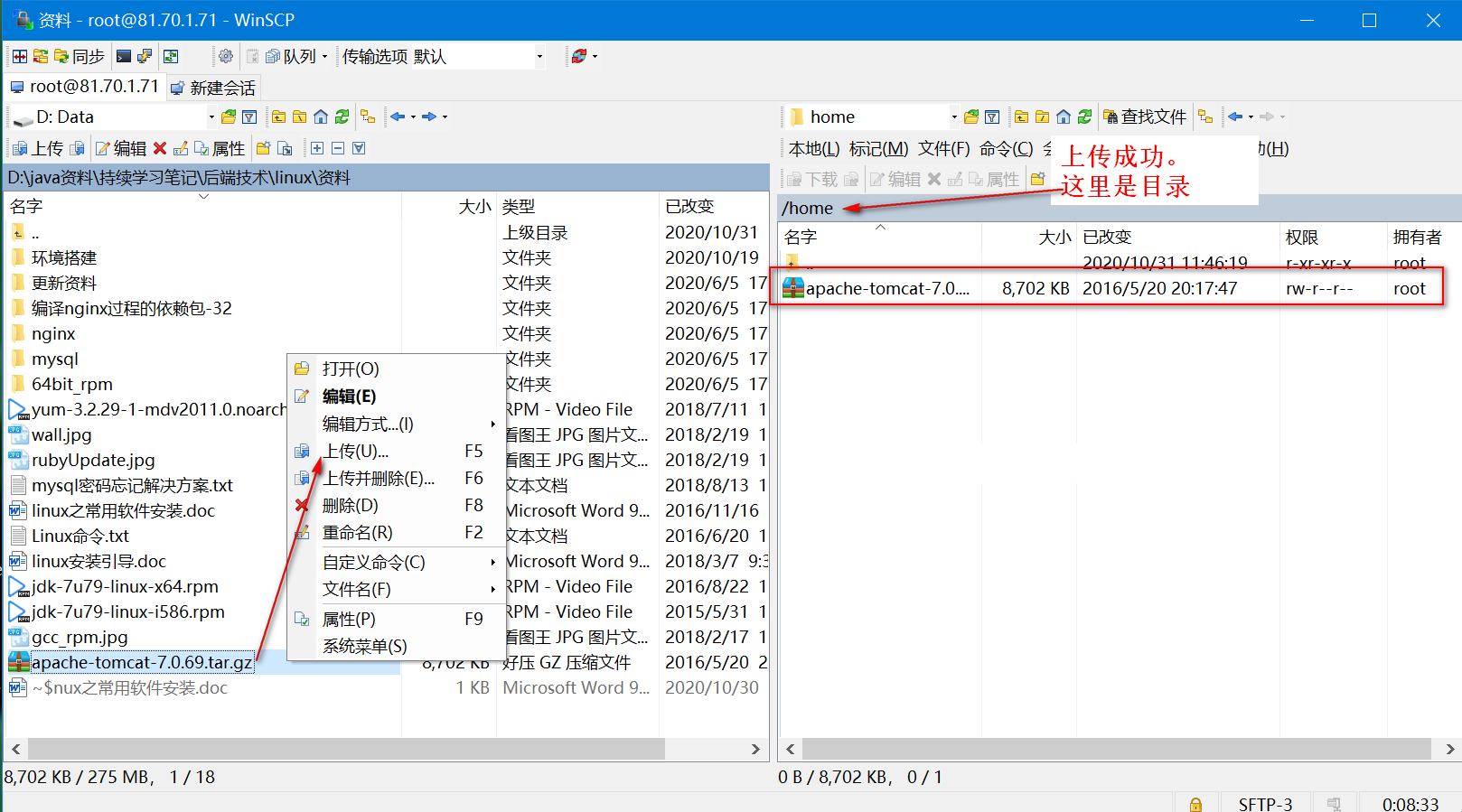This screenshot has height=812, width=1462.
Task: Toggle local directory tree icon
Action: tap(368, 117)
